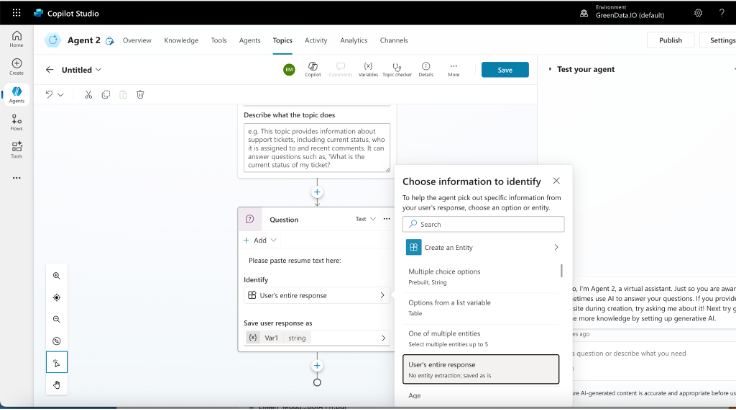The width and height of the screenshot is (736, 410).
Task: Click the environment icon in header
Action: (x=584, y=13)
